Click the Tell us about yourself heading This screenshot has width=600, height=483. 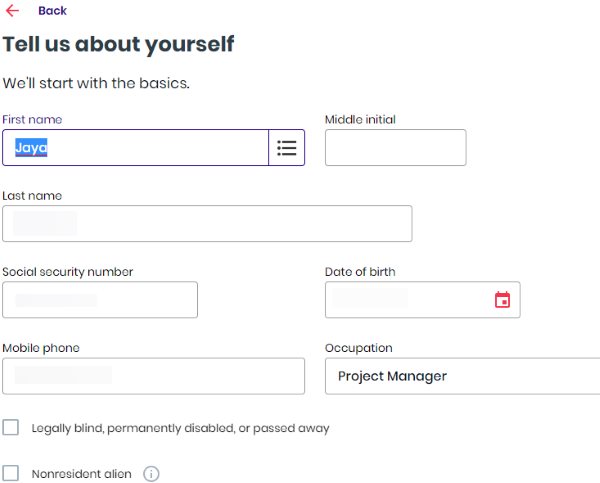coord(118,45)
